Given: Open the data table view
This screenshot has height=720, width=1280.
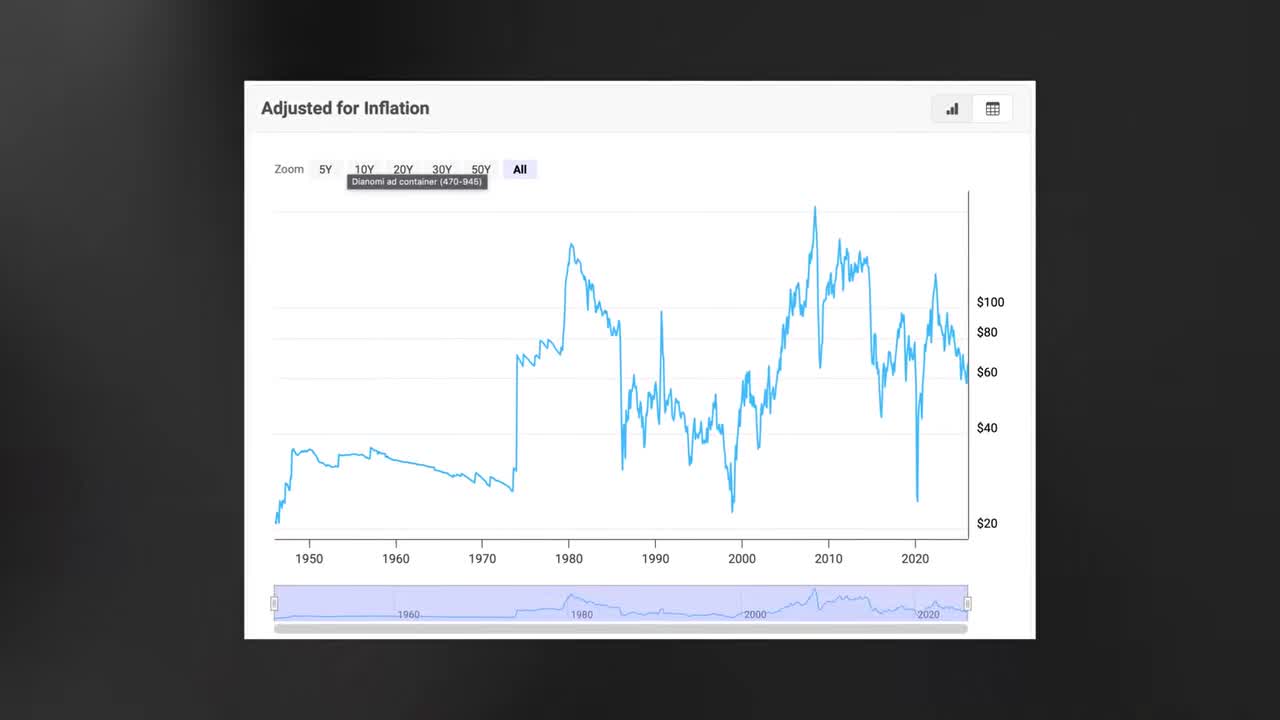Looking at the screenshot, I should [992, 109].
